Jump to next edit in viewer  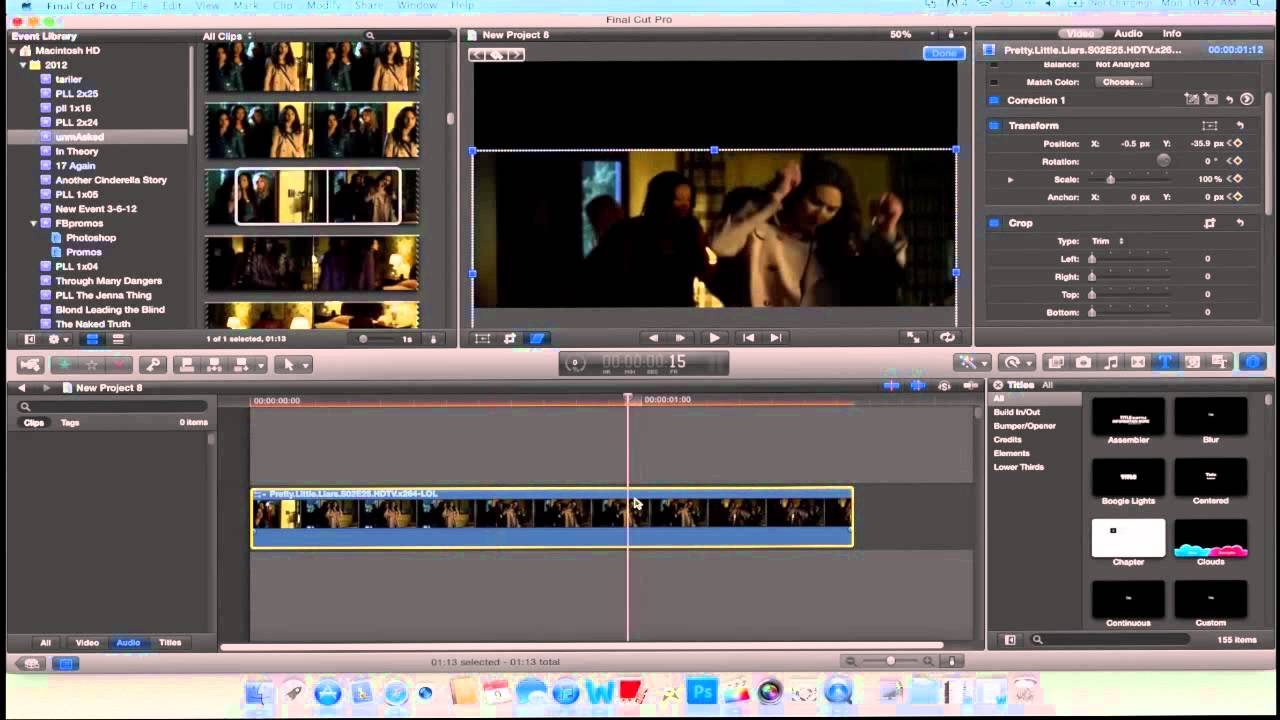tap(776, 338)
